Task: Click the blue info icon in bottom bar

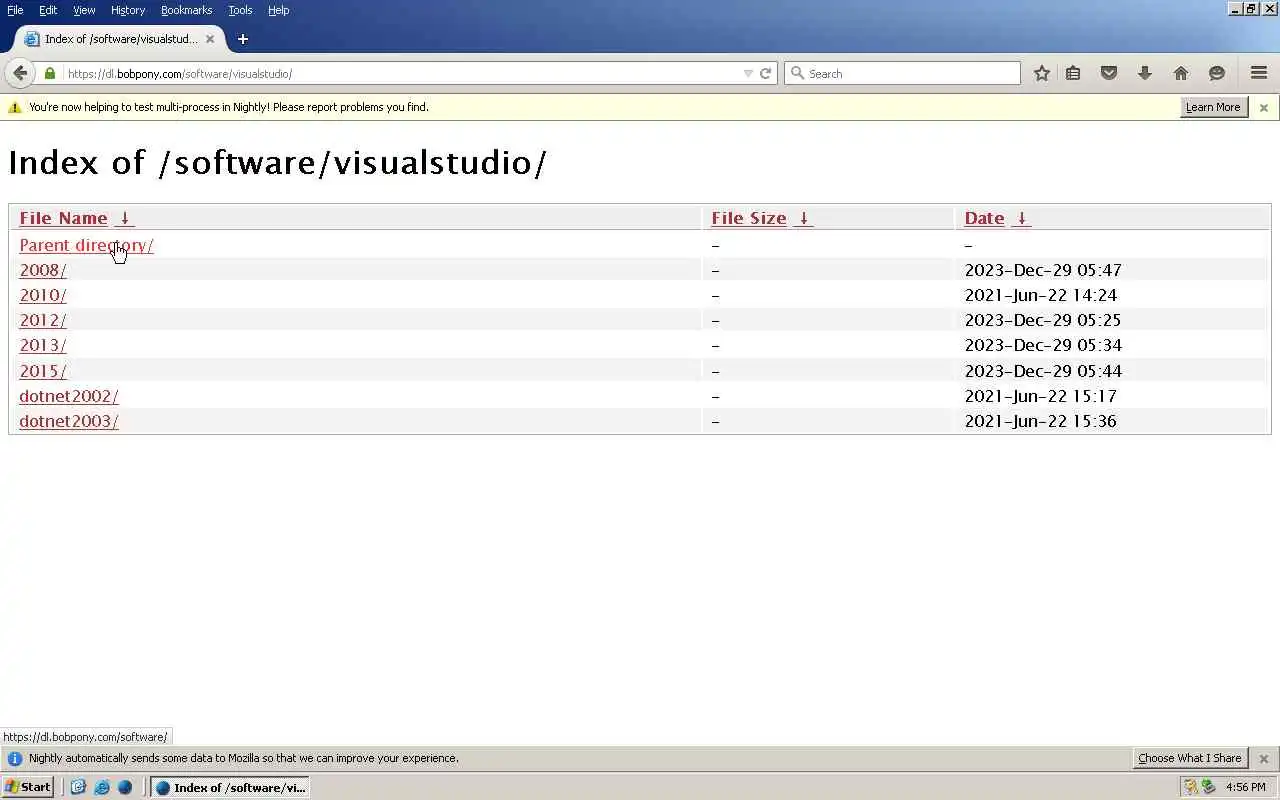Action: point(14,758)
